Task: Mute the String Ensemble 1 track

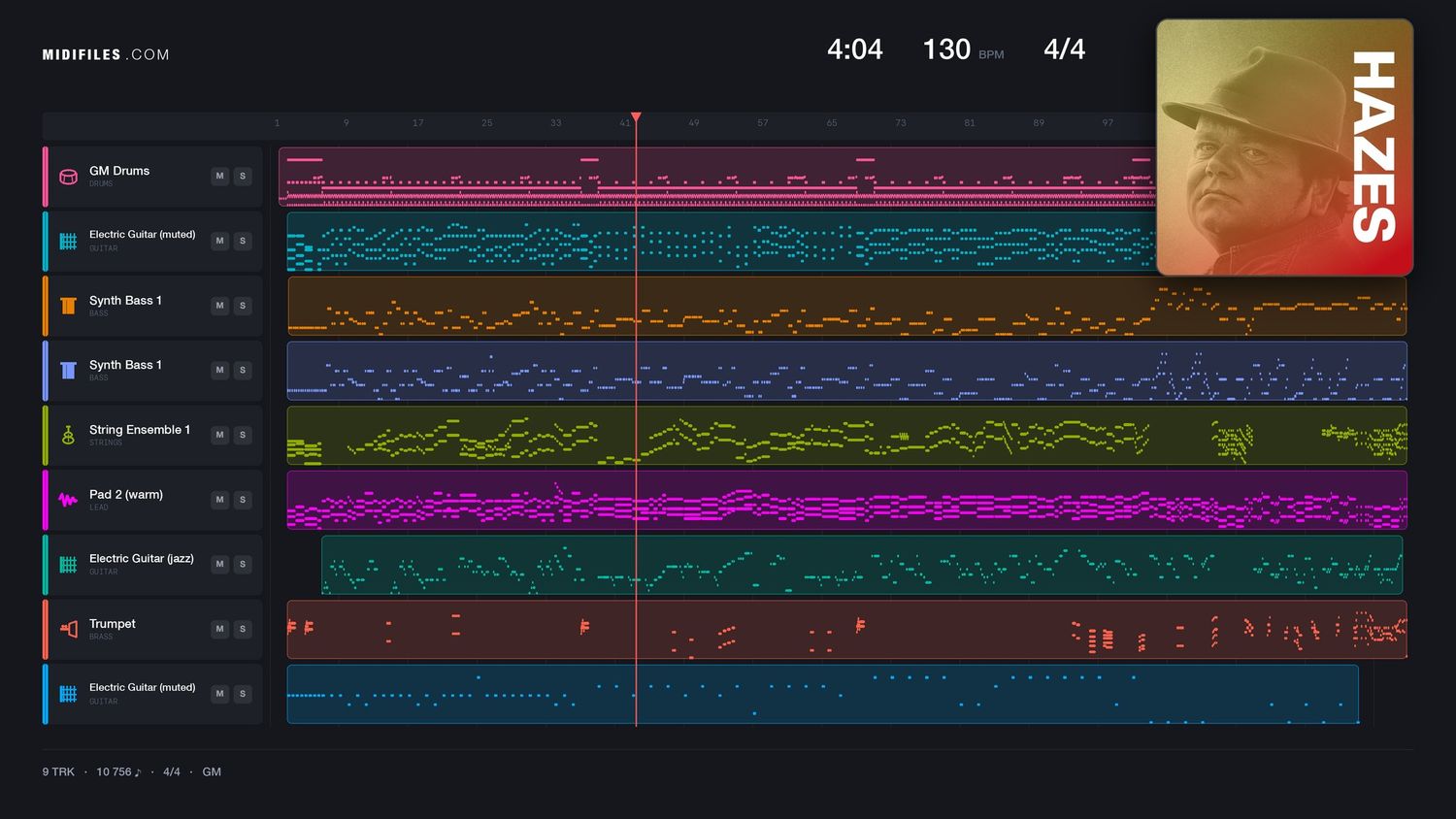Action: pos(219,435)
